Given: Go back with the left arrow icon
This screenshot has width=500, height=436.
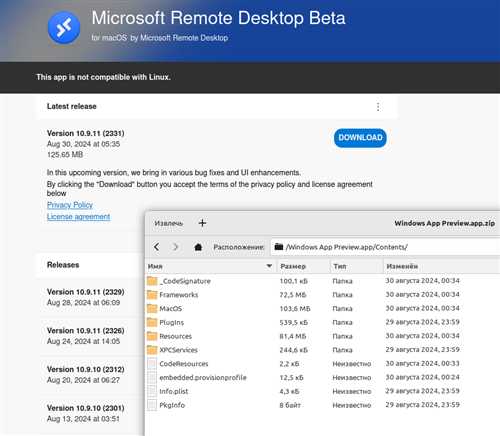Looking at the screenshot, I should [157, 247].
